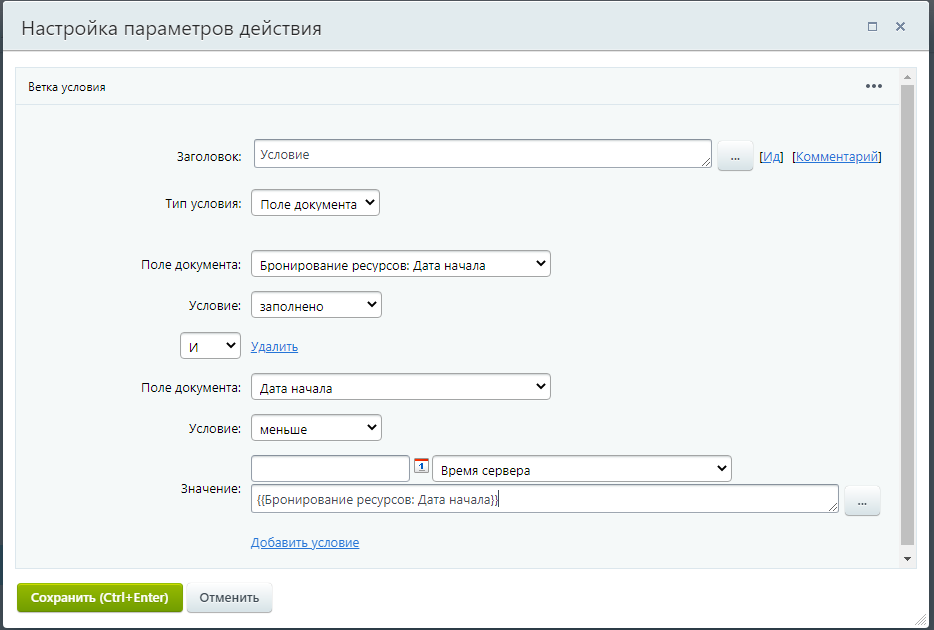
Task: Click the dialog resize grip corner
Action: 921,619
